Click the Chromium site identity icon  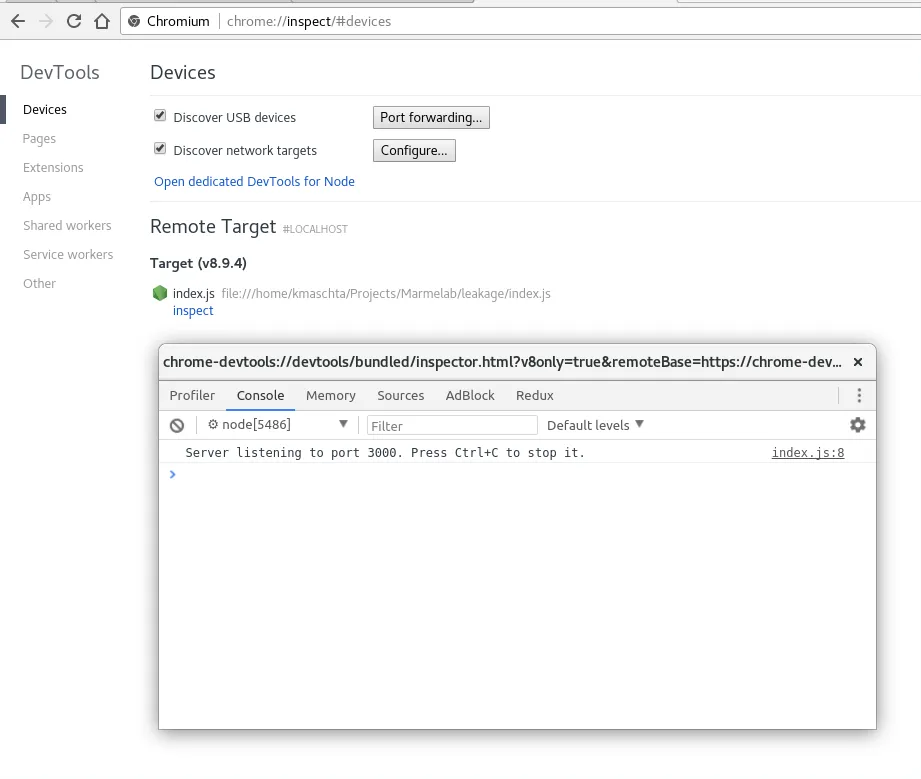click(x=131, y=20)
